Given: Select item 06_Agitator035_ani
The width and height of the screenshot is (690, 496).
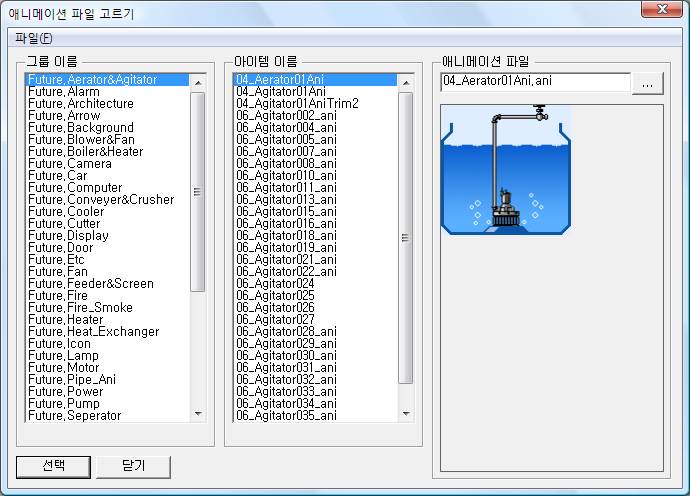Looking at the screenshot, I should tap(316, 416).
